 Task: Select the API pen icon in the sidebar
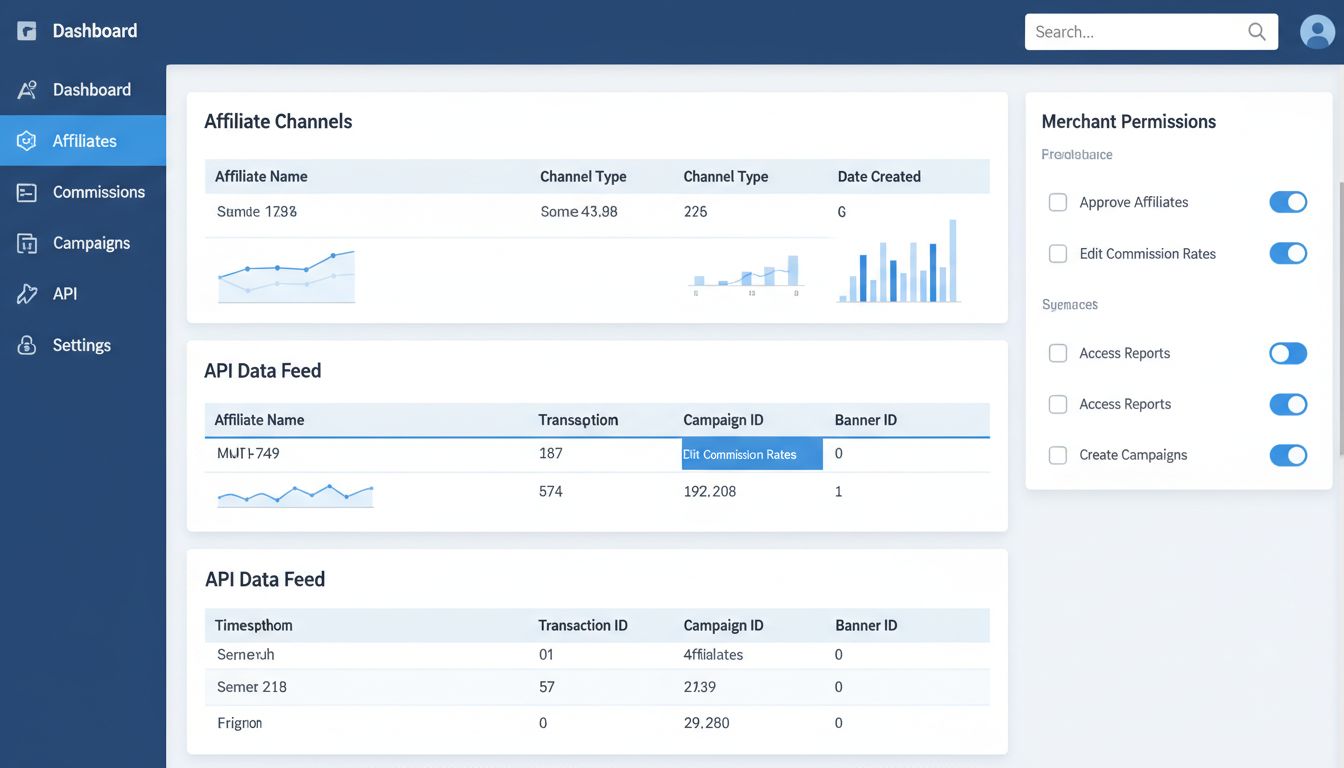click(25, 293)
